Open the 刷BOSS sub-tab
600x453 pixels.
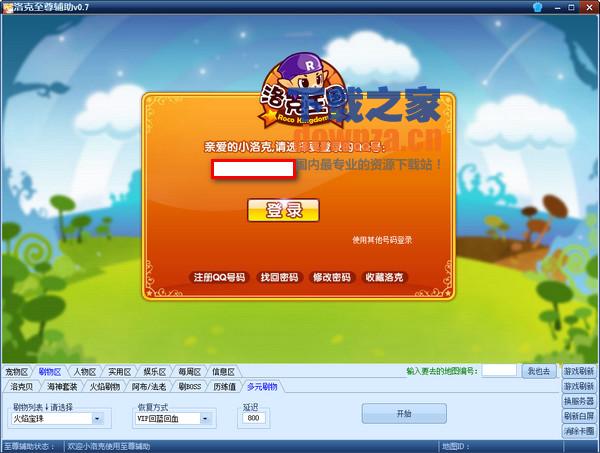tap(189, 385)
